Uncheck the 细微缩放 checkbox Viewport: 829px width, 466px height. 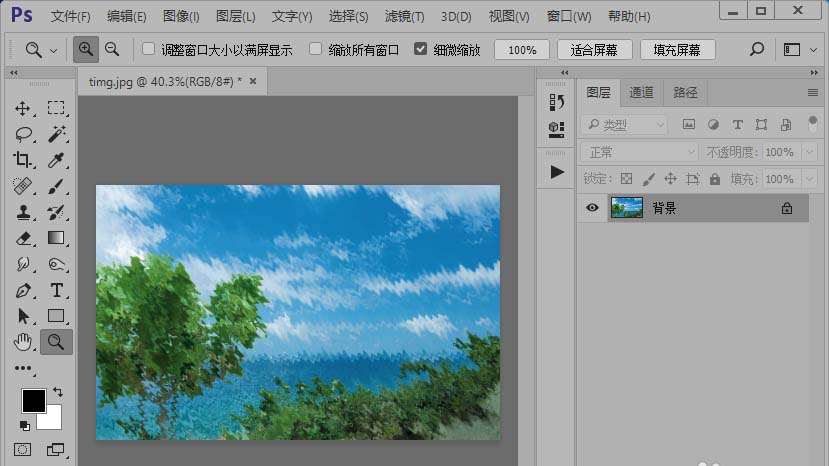click(420, 49)
